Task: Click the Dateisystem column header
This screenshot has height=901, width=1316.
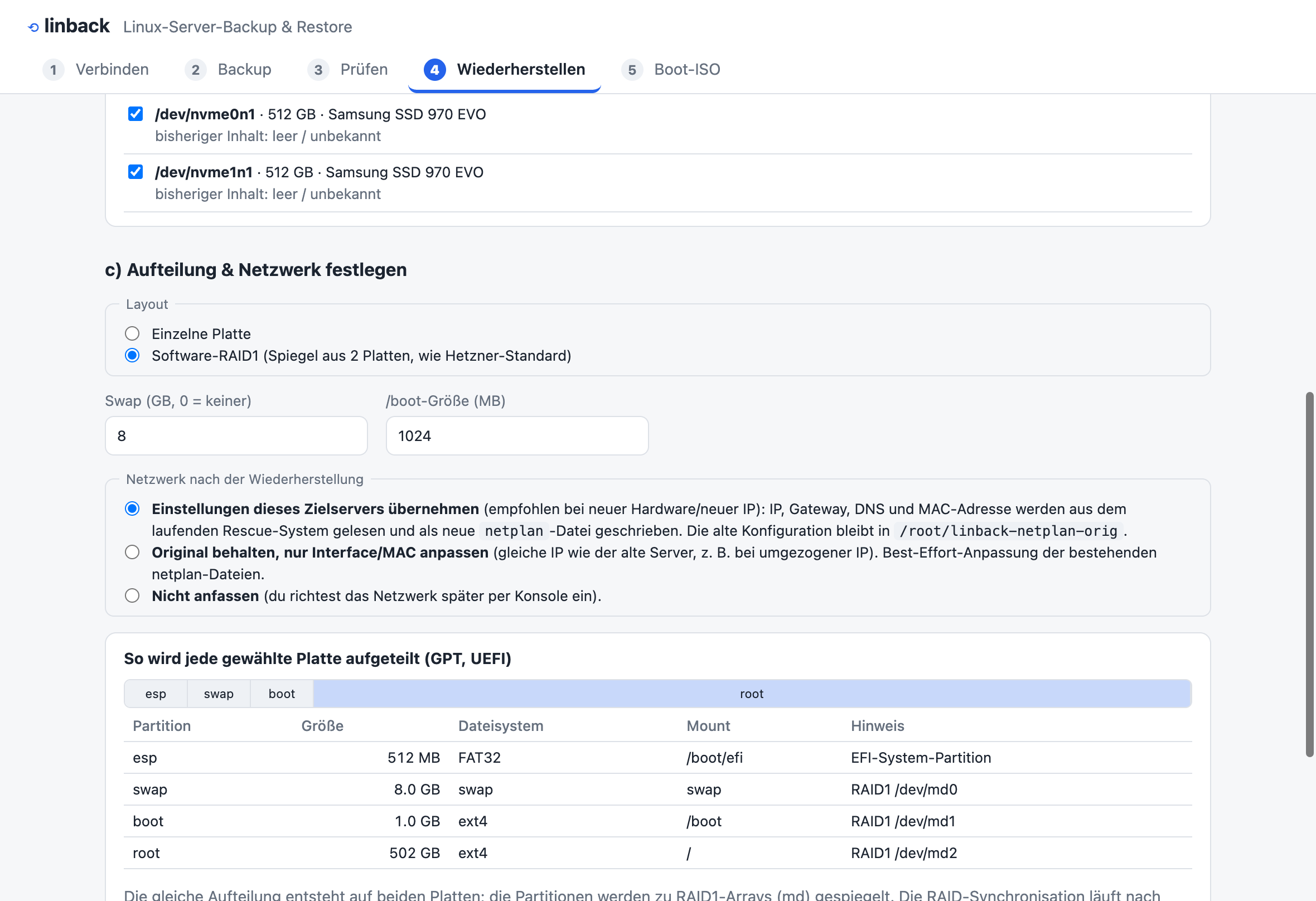Action: (501, 726)
